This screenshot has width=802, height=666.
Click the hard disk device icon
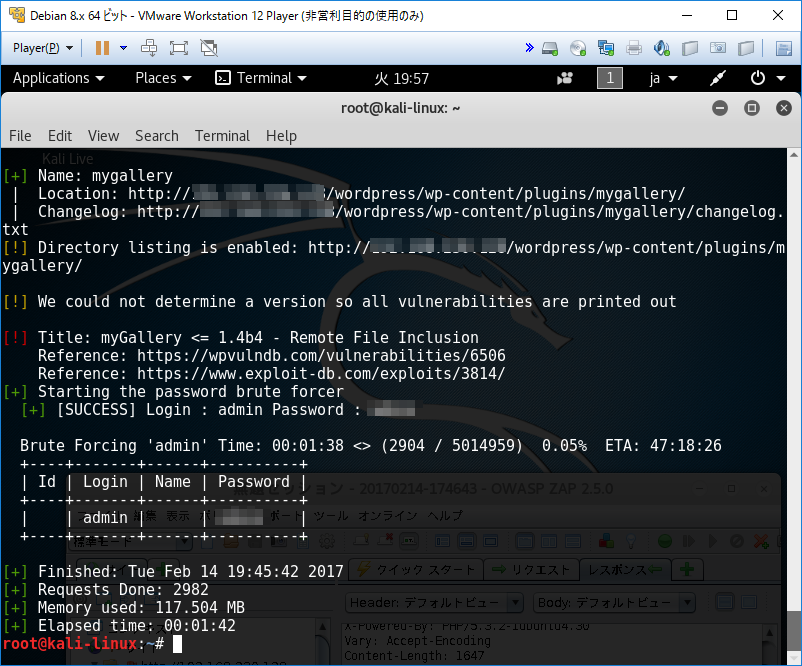click(x=550, y=49)
